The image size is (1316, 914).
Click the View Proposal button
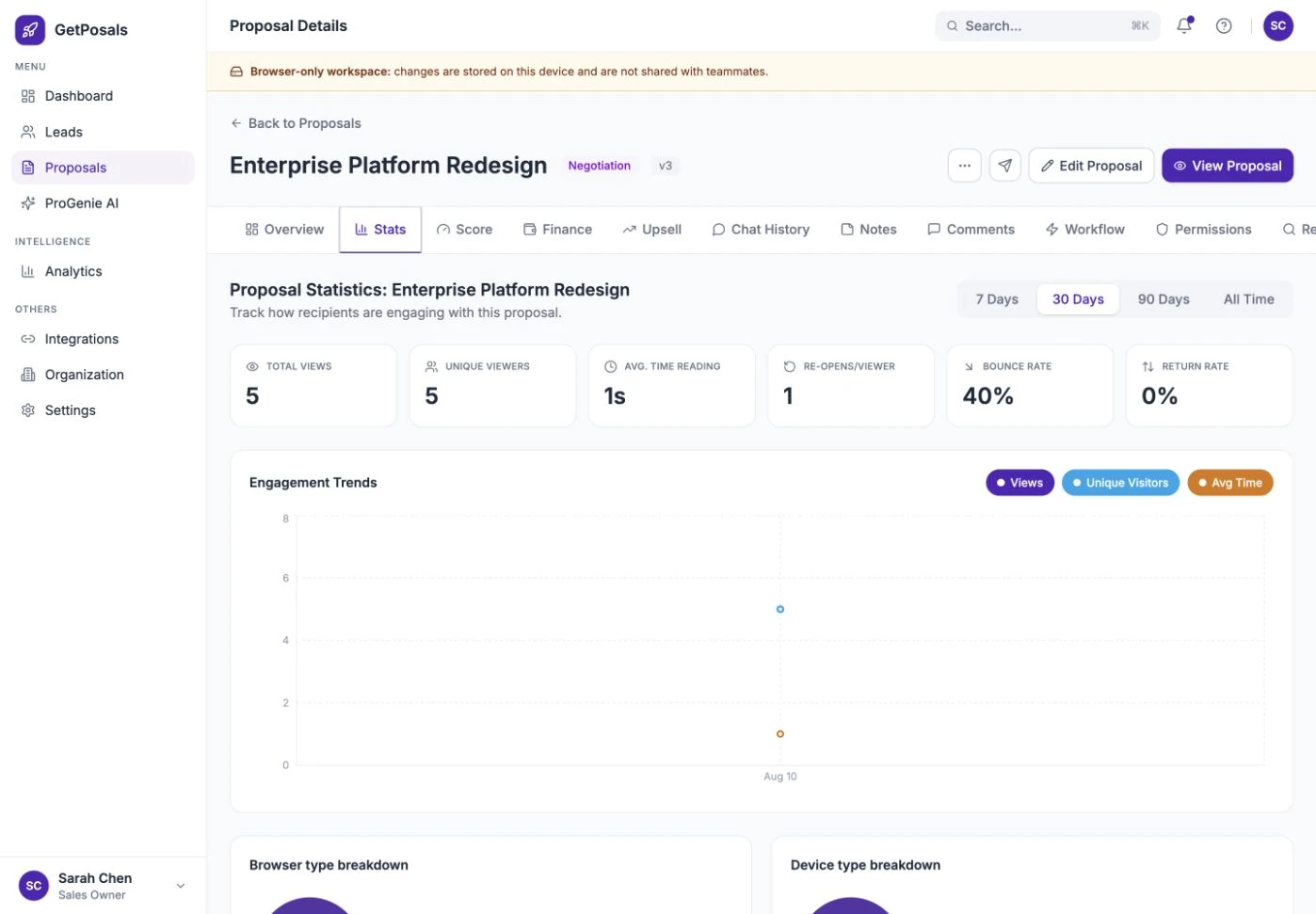click(1228, 166)
